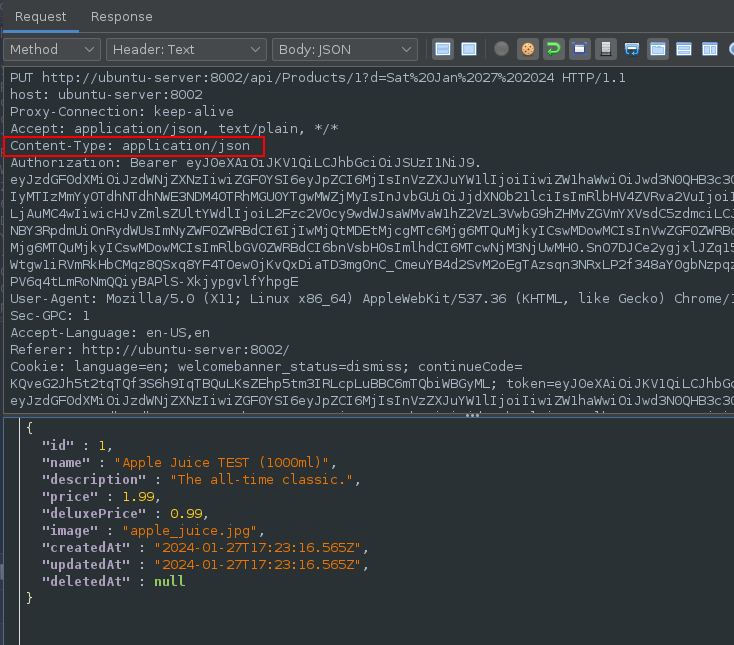Click the updatedAt timestamp value
This screenshot has height=645, width=734.
257,564
